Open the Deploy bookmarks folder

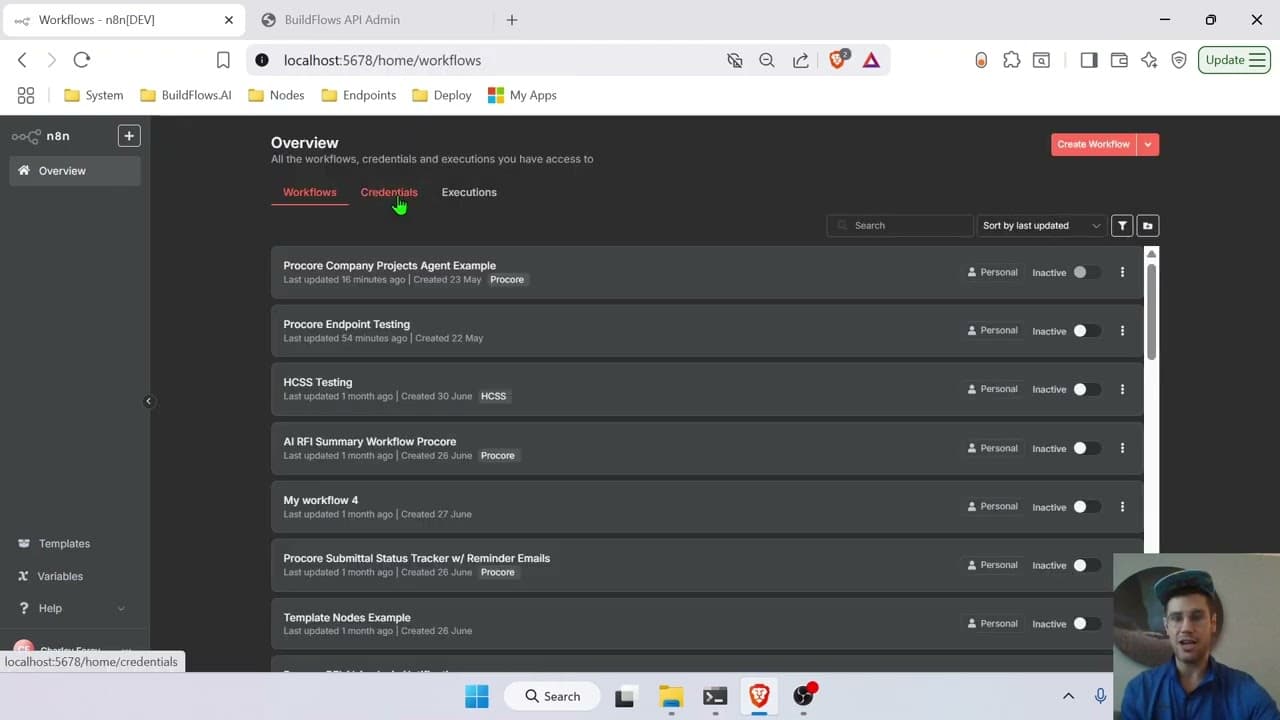point(441,95)
